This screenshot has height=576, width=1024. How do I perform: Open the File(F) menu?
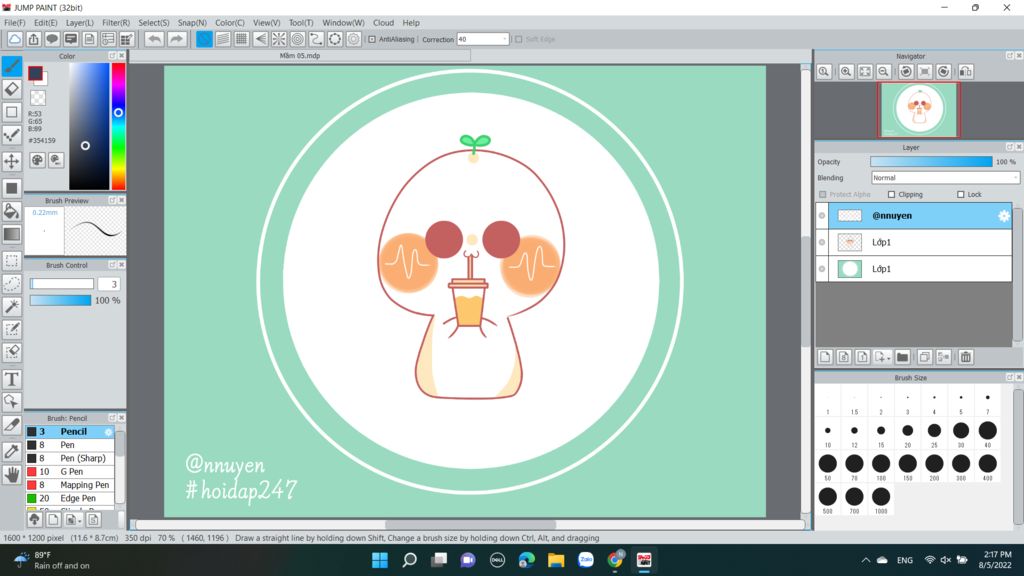(x=14, y=23)
